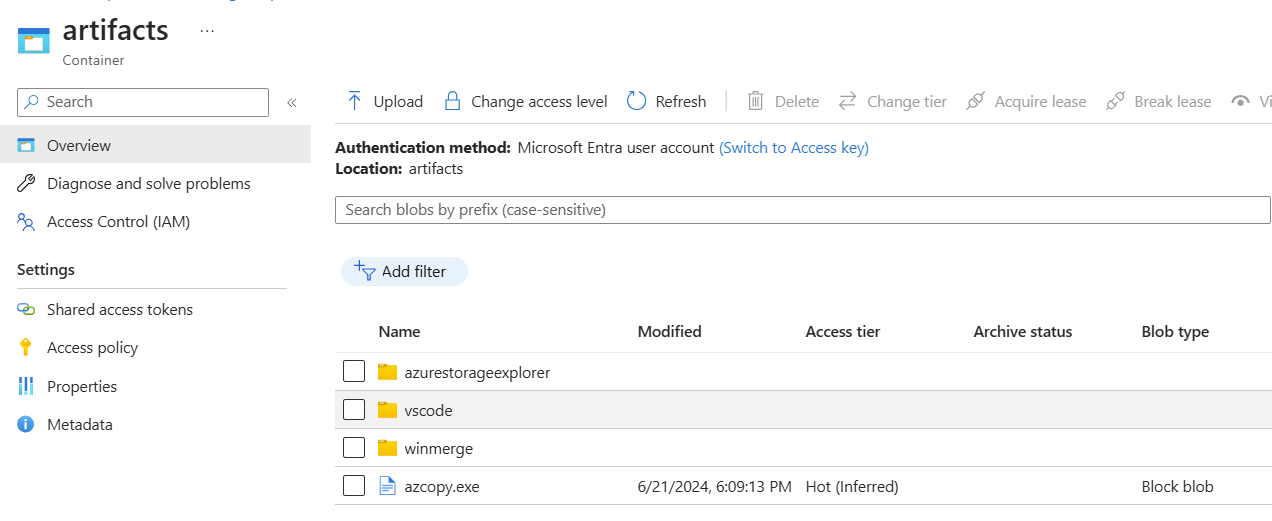Check the vscode folder checkbox
The image size is (1272, 521).
tap(354, 410)
